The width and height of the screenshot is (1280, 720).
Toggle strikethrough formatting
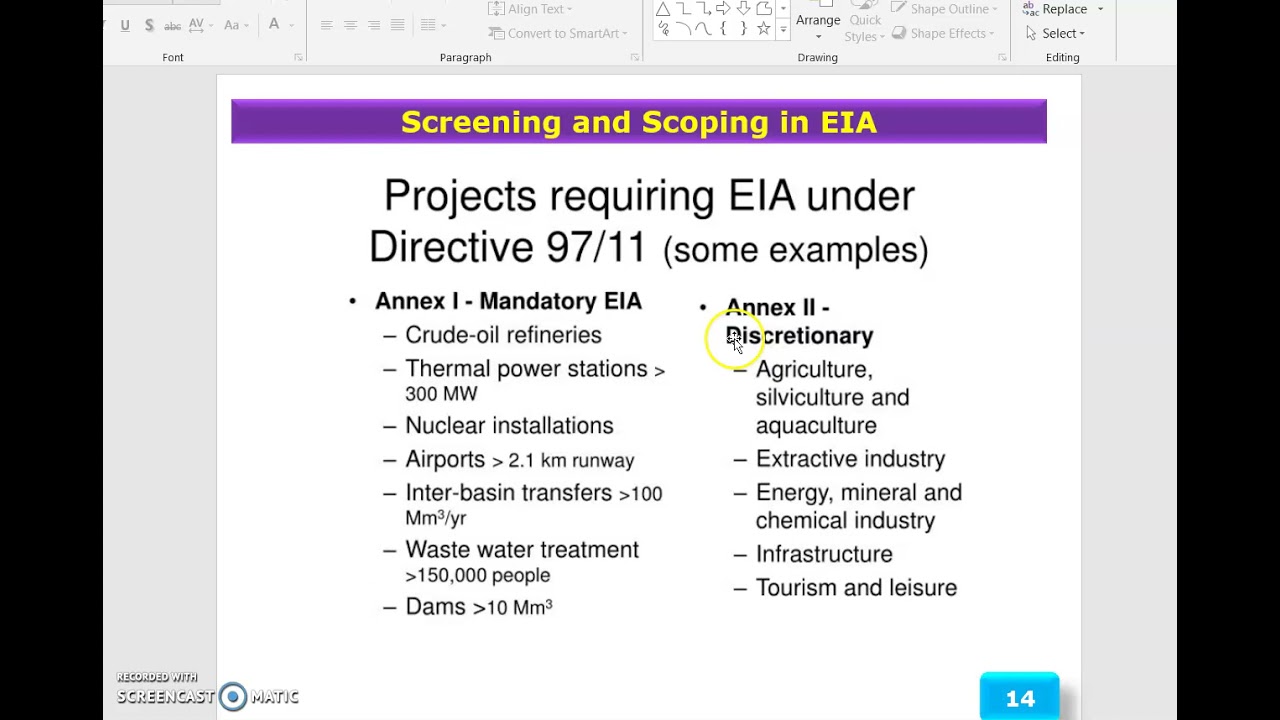pyautogui.click(x=172, y=25)
